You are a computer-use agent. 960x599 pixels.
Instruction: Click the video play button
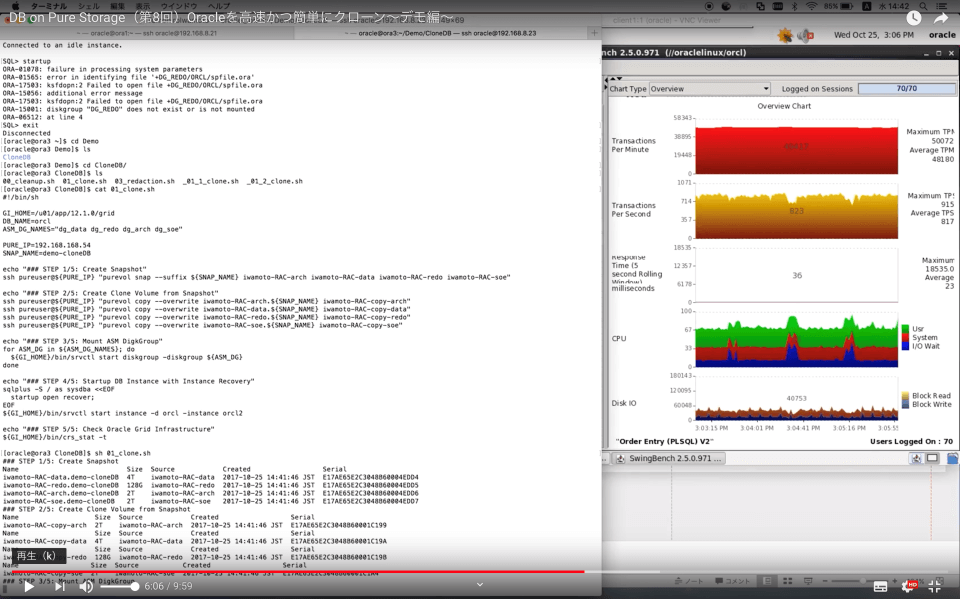click(x=29, y=586)
